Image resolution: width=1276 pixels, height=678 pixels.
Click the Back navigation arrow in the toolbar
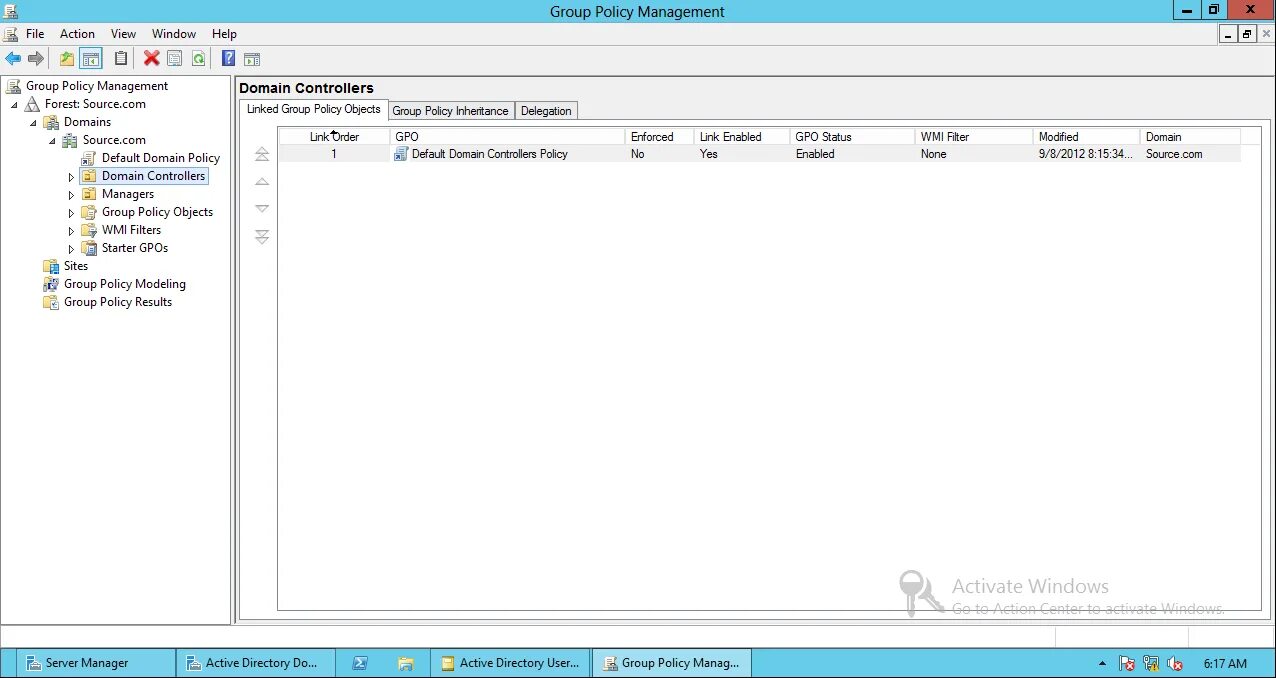(x=13, y=58)
